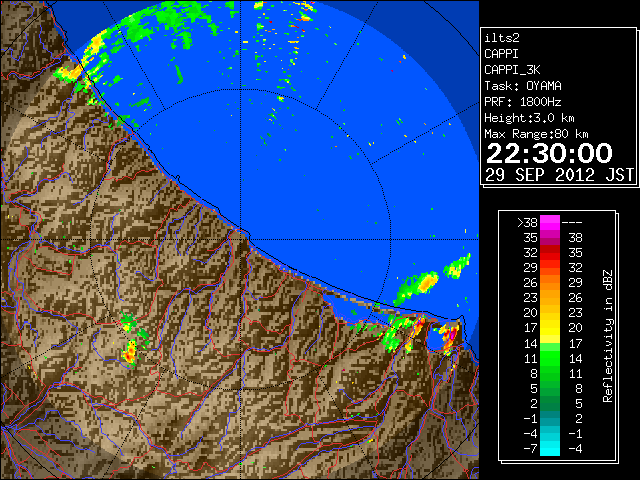Image resolution: width=640 pixels, height=480 pixels.
Task: Click the 'ilts2' label in info box
Action: 502,38
